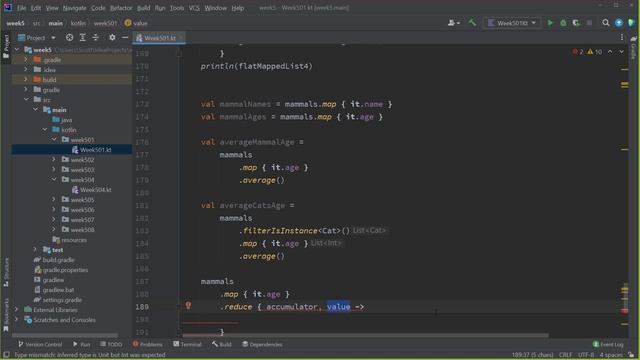Expand the week502 package
The image size is (640, 360).
[x=53, y=160]
